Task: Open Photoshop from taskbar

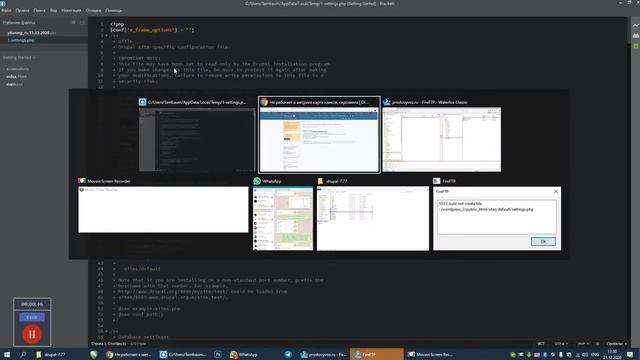Action: 218,354
